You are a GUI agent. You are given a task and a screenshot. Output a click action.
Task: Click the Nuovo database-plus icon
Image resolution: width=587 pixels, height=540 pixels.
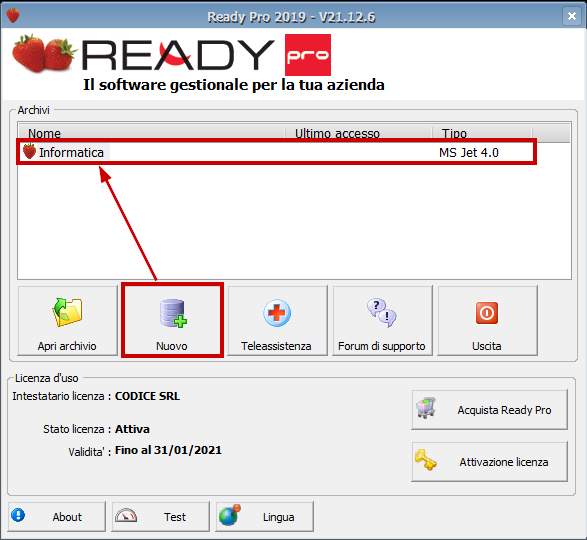pyautogui.click(x=173, y=313)
